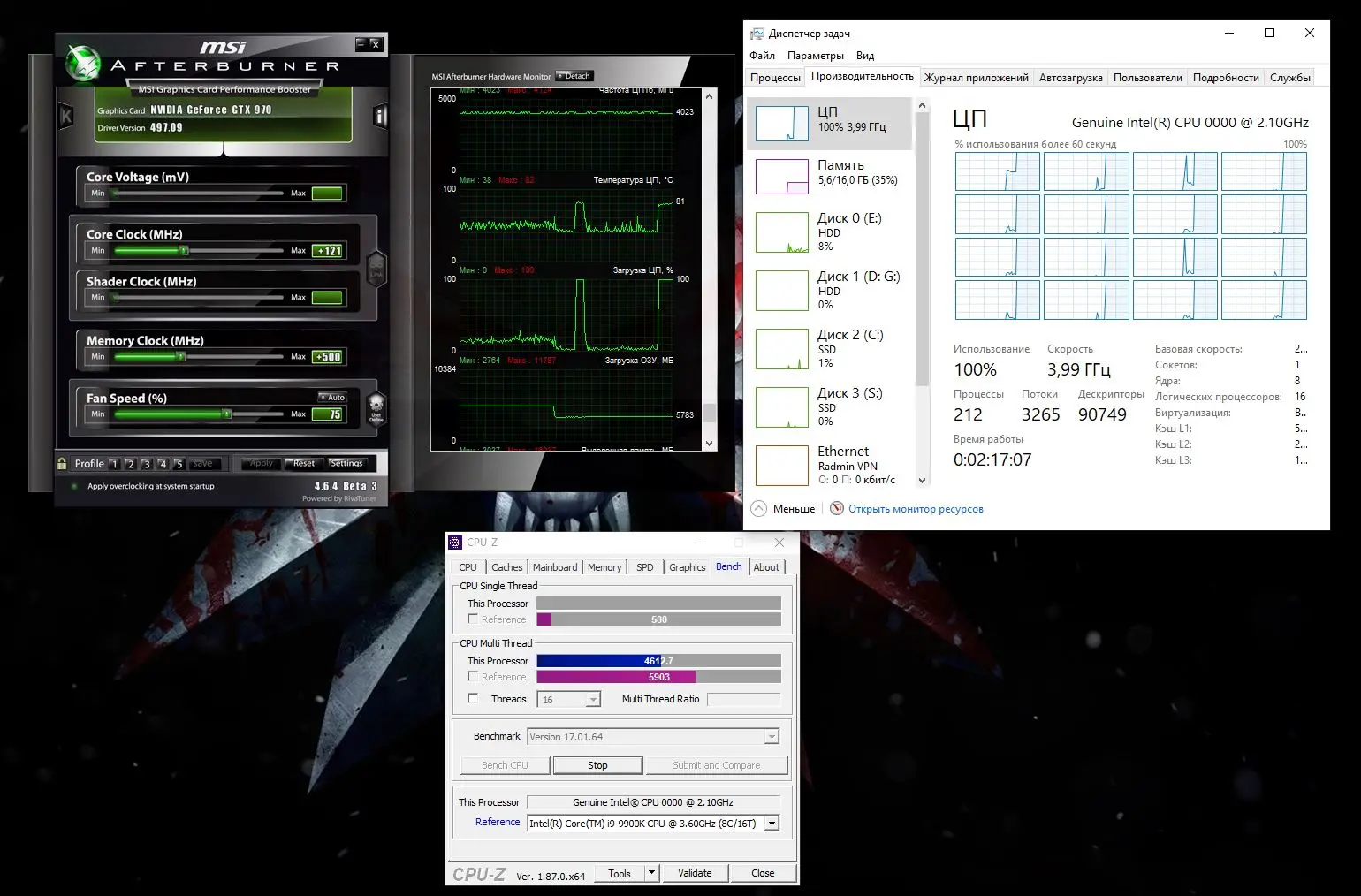
Task: Open Afterburner Settings
Action: pyautogui.click(x=346, y=463)
